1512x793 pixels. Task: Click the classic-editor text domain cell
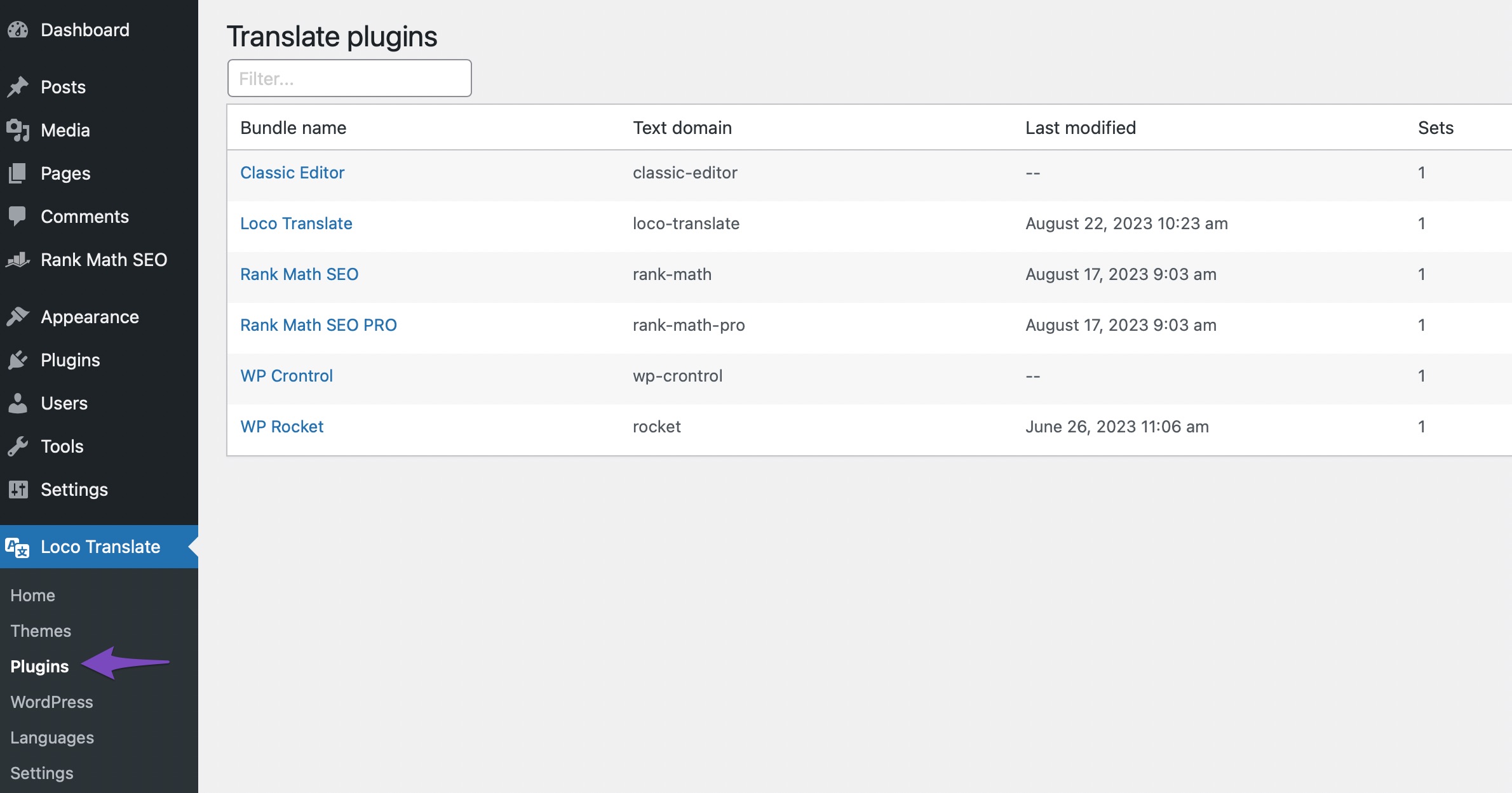[x=685, y=173]
